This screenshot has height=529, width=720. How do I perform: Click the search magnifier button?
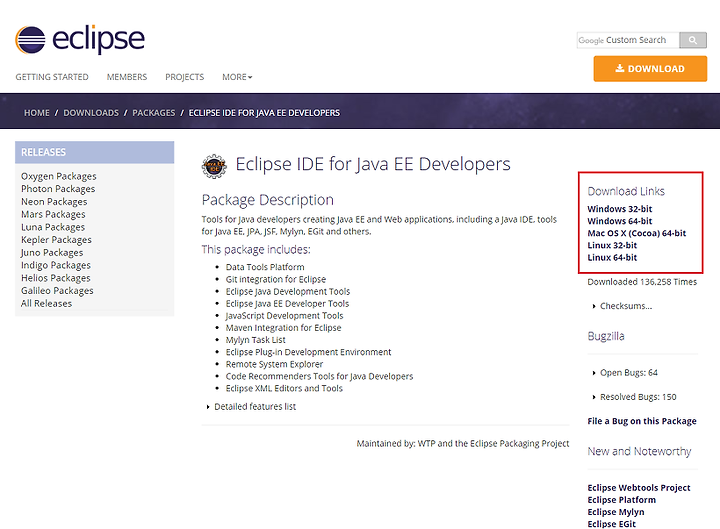tap(693, 40)
